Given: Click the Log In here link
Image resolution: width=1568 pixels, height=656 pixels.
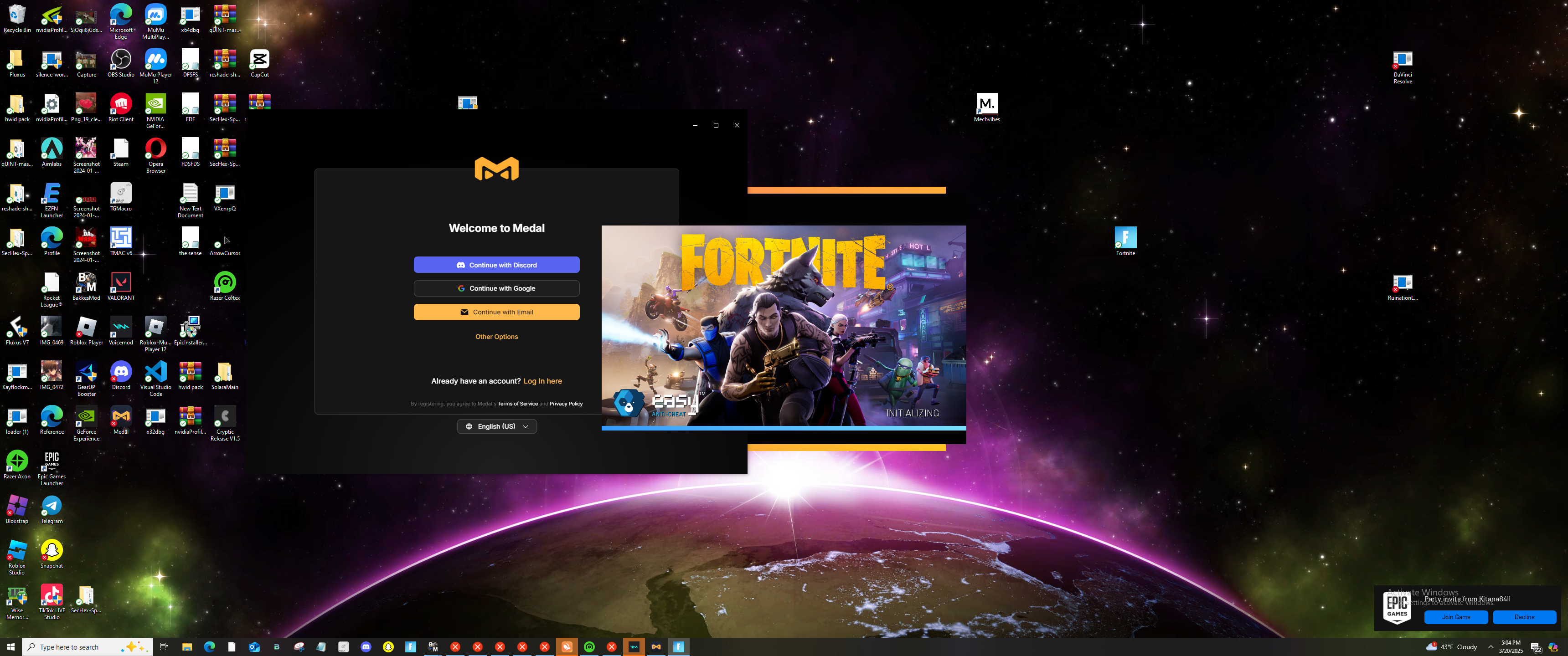Looking at the screenshot, I should pyautogui.click(x=542, y=381).
